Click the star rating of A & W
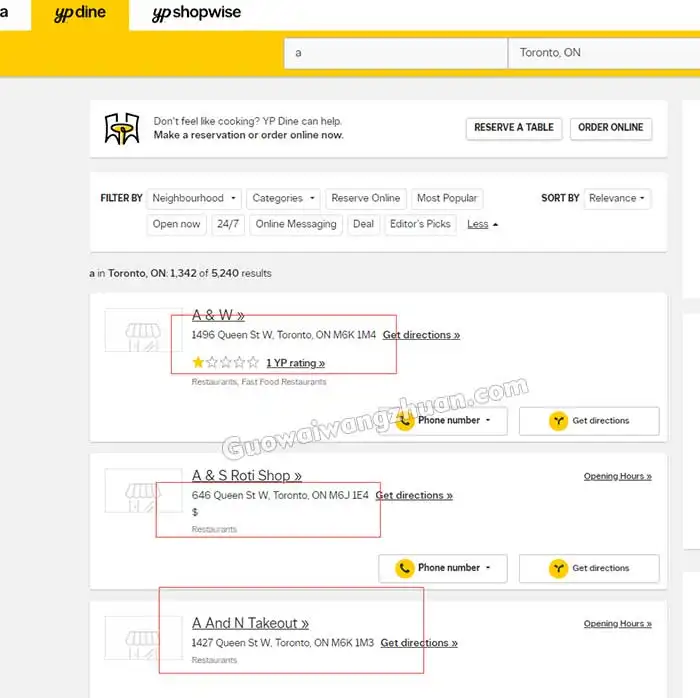 point(225,362)
